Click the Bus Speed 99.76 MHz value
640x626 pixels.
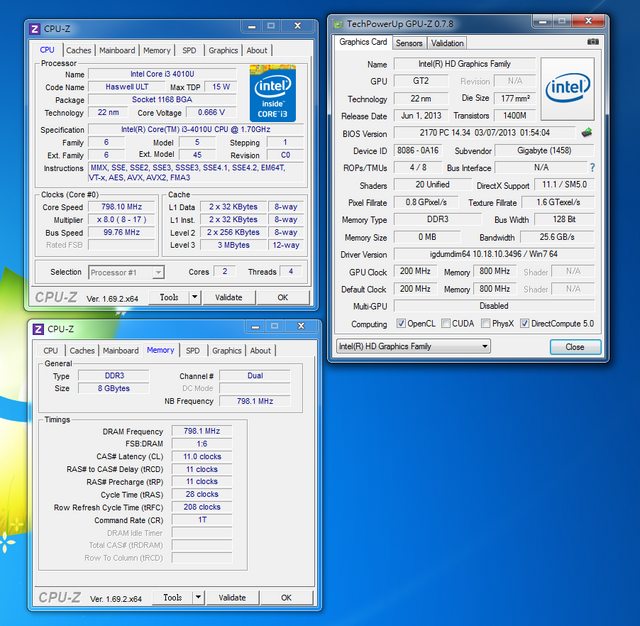pyautogui.click(x=122, y=232)
